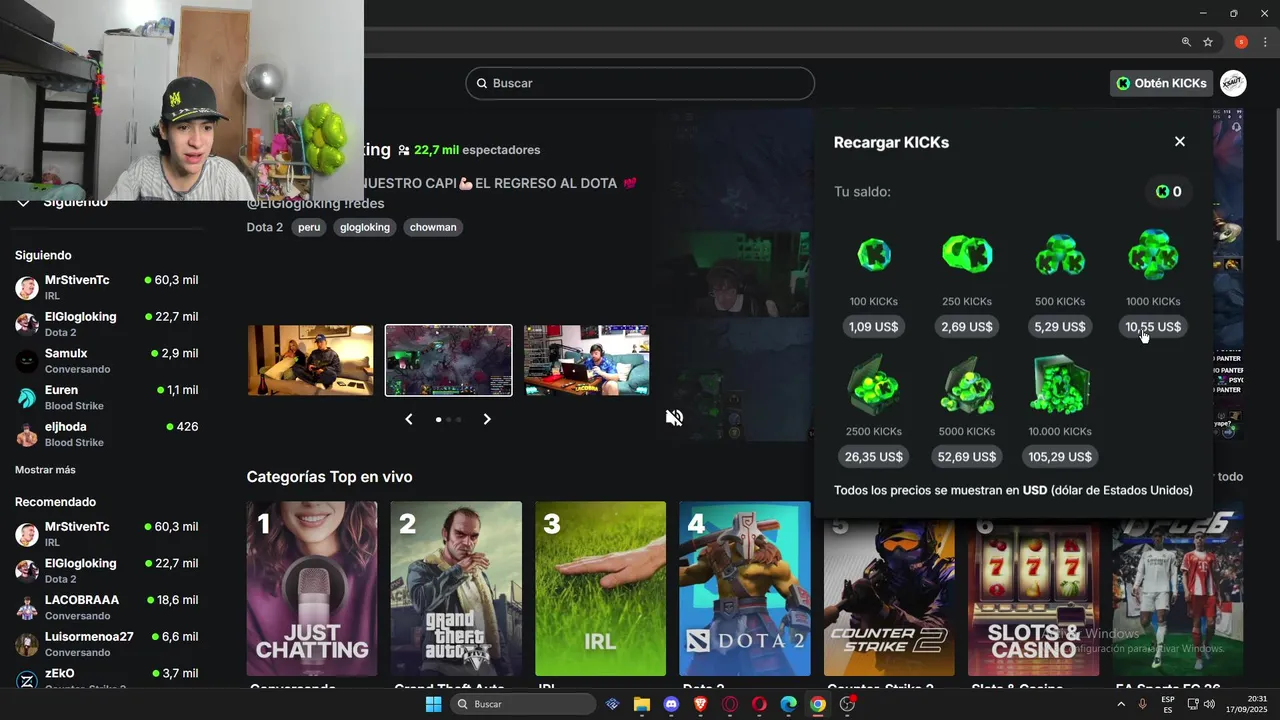Image resolution: width=1280 pixels, height=720 pixels.
Task: Open MrStivenTc in Siguiendo list
Action: pos(107,288)
